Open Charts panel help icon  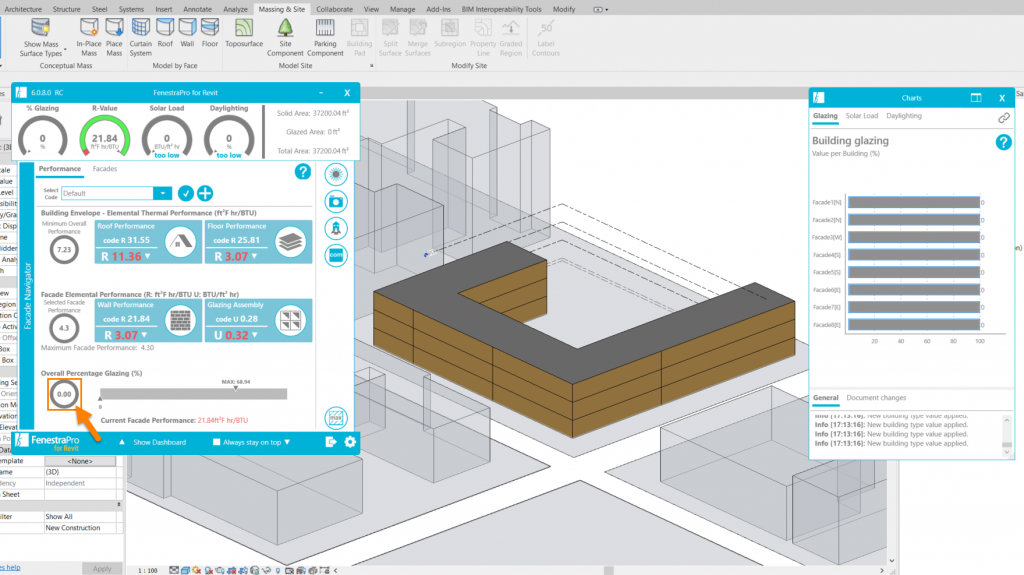point(1003,142)
